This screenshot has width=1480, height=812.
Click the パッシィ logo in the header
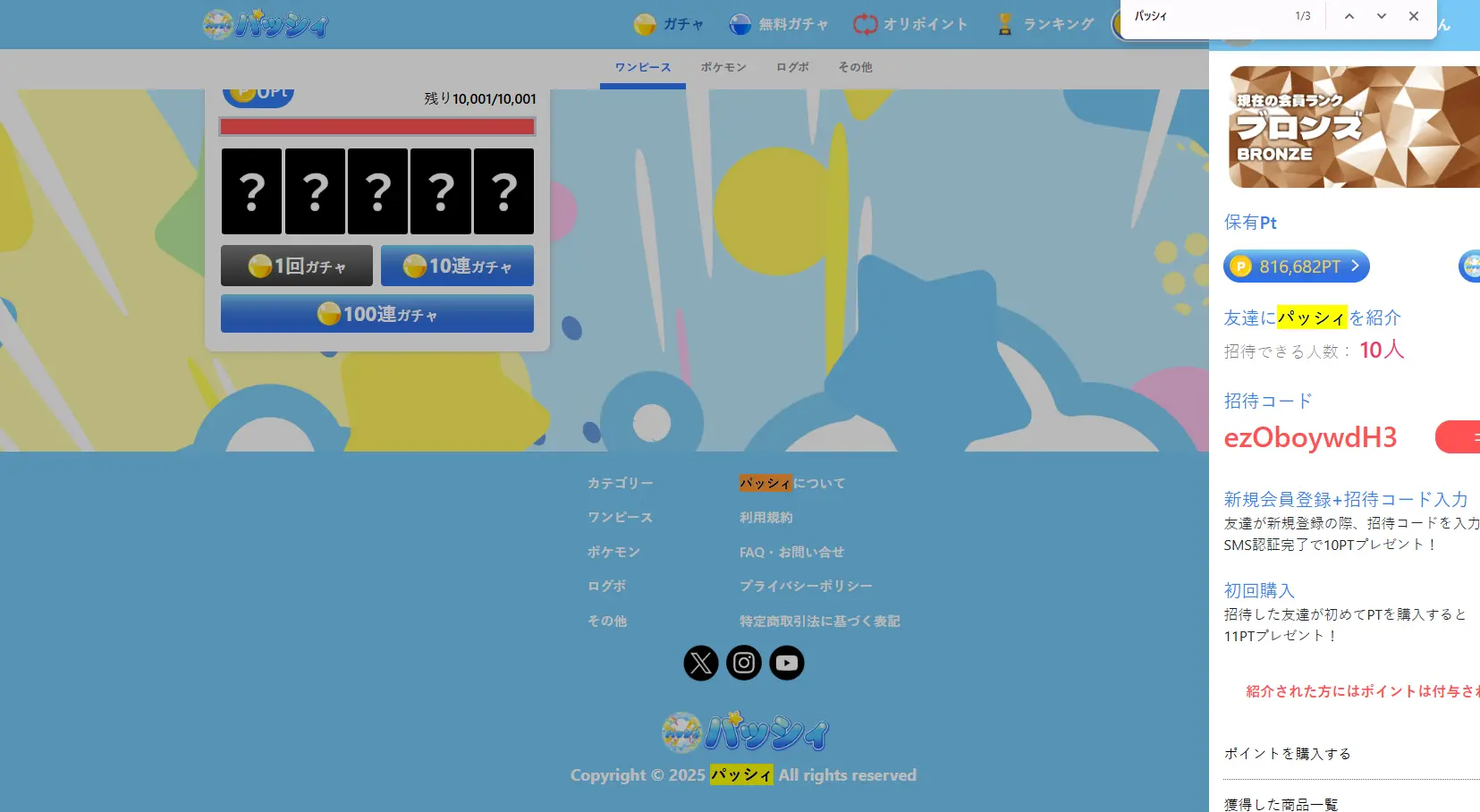266,24
